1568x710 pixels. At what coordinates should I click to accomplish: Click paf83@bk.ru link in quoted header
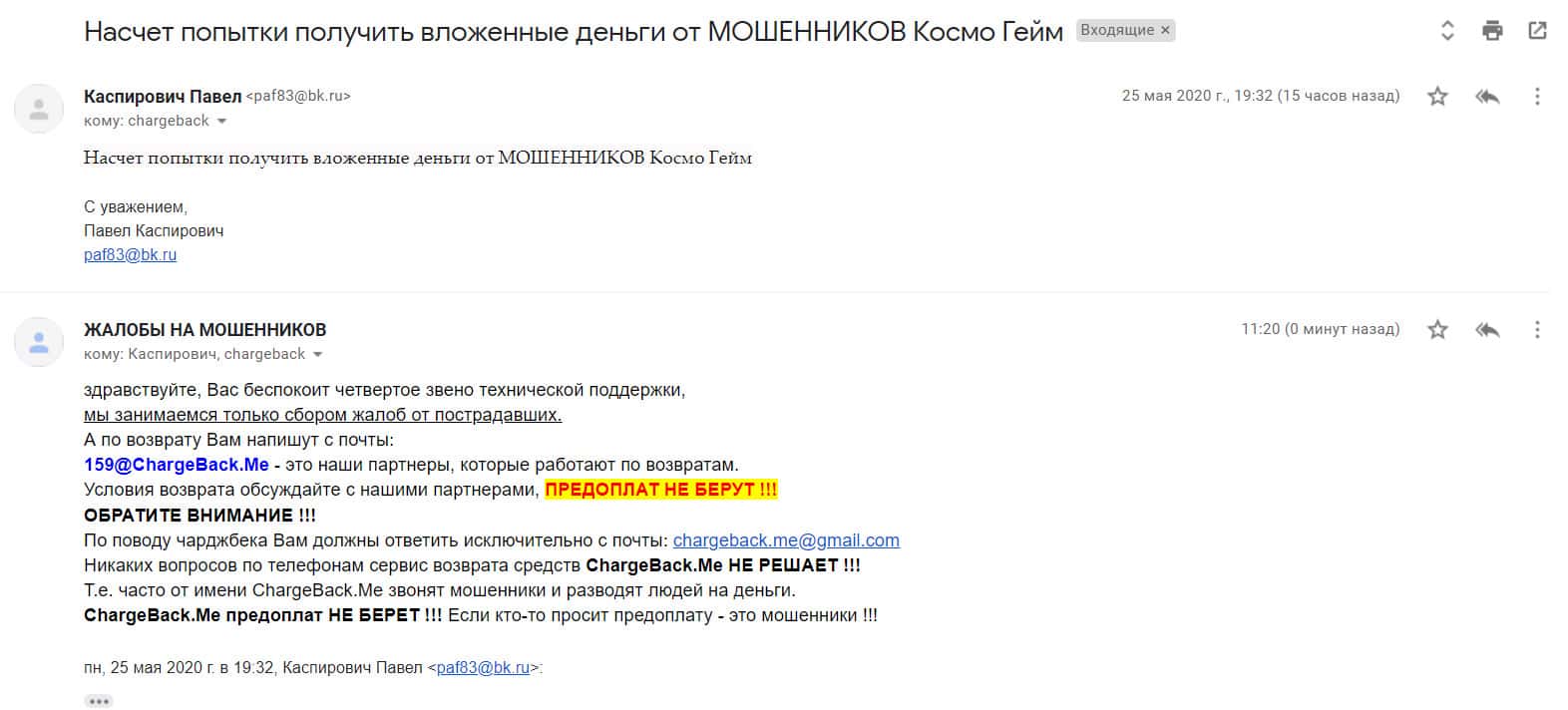[x=483, y=668]
